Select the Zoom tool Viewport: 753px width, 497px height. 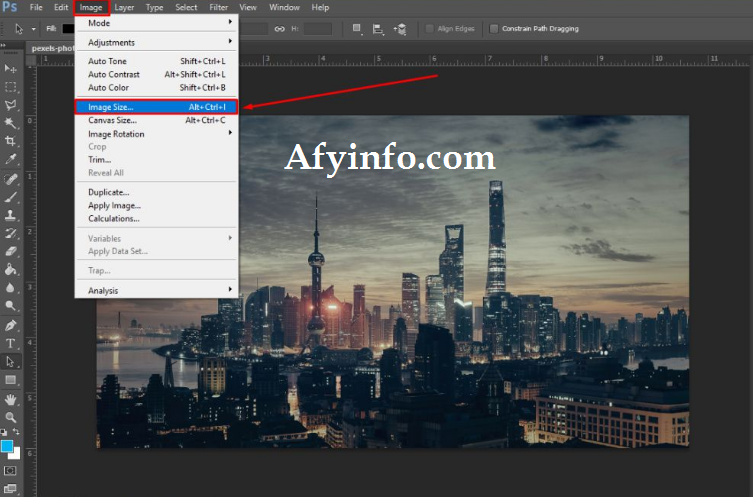(11, 417)
